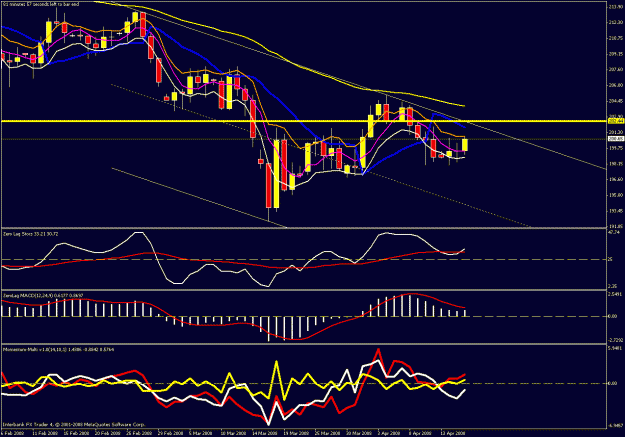Click the 195.00 price scale label

(x=616, y=195)
